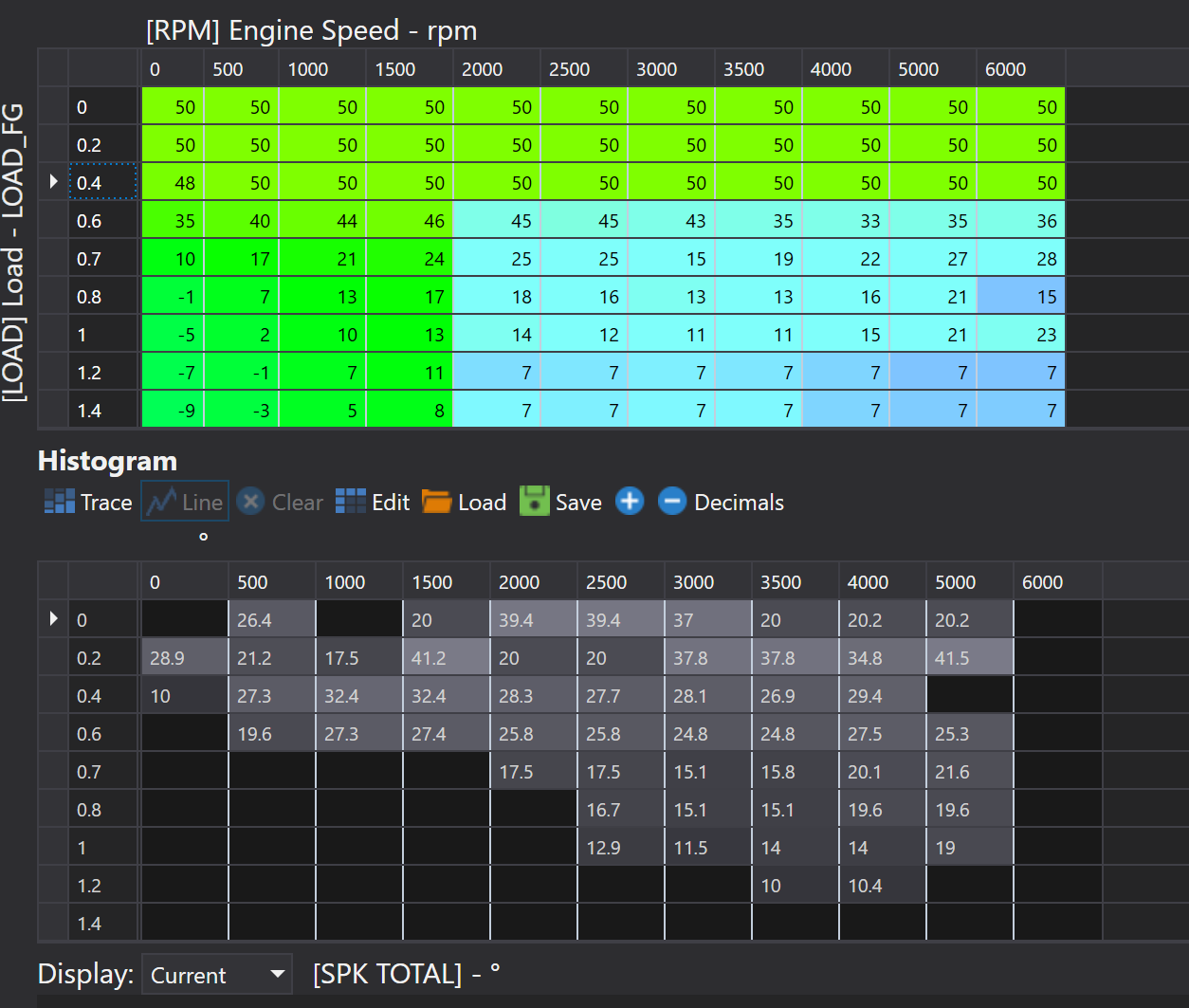Select the cell with value -9 in spark table
This screenshot has width=1189, height=1008.
tap(173, 410)
